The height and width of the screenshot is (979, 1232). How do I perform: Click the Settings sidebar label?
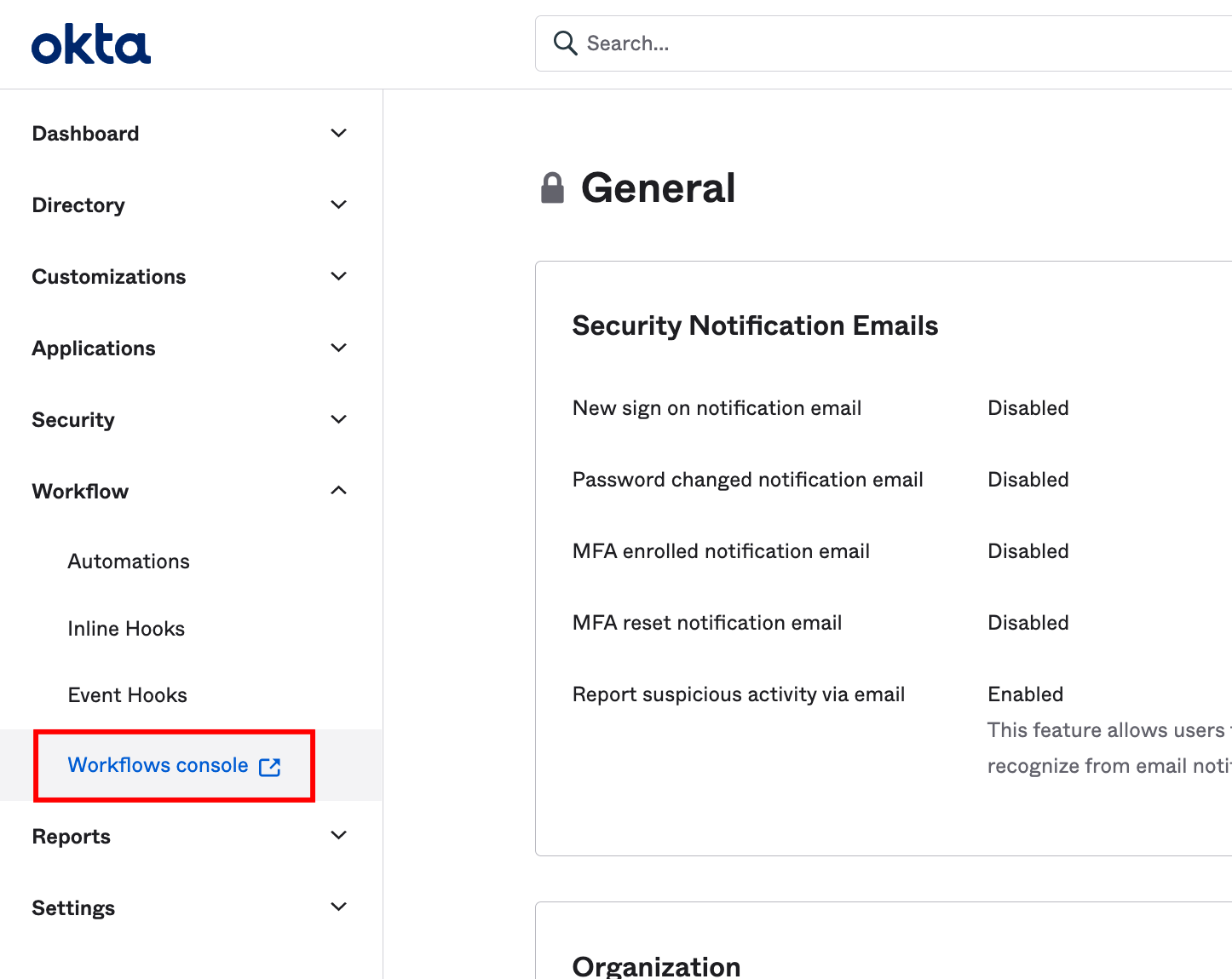pos(73,908)
